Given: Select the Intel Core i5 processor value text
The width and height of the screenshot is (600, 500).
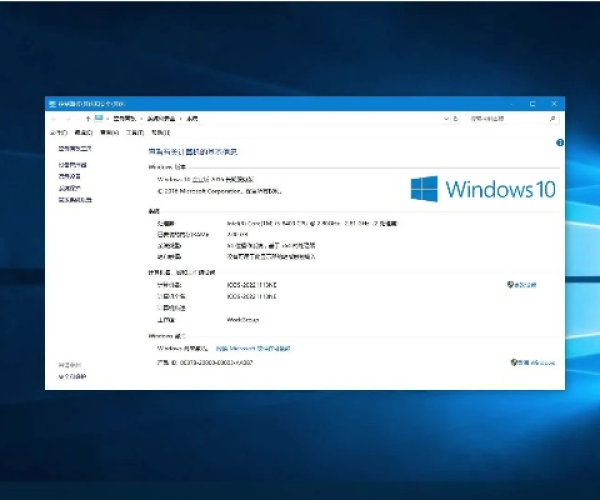Looking at the screenshot, I should click(x=312, y=223).
